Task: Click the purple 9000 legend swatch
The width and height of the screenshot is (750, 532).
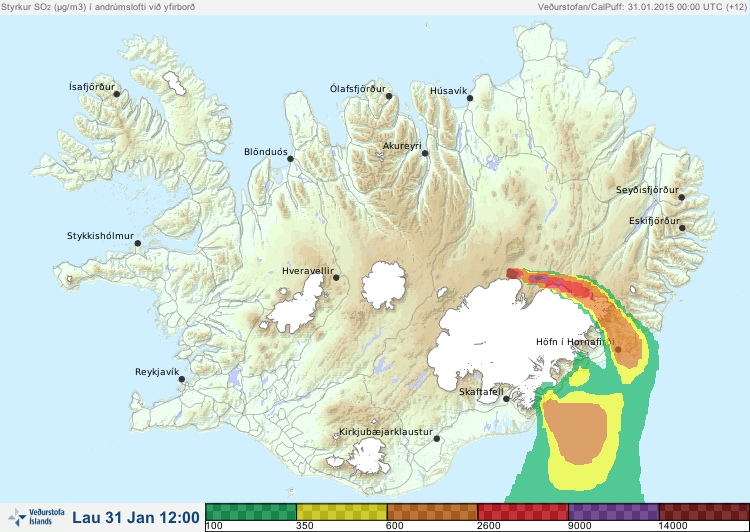Action: click(x=614, y=512)
